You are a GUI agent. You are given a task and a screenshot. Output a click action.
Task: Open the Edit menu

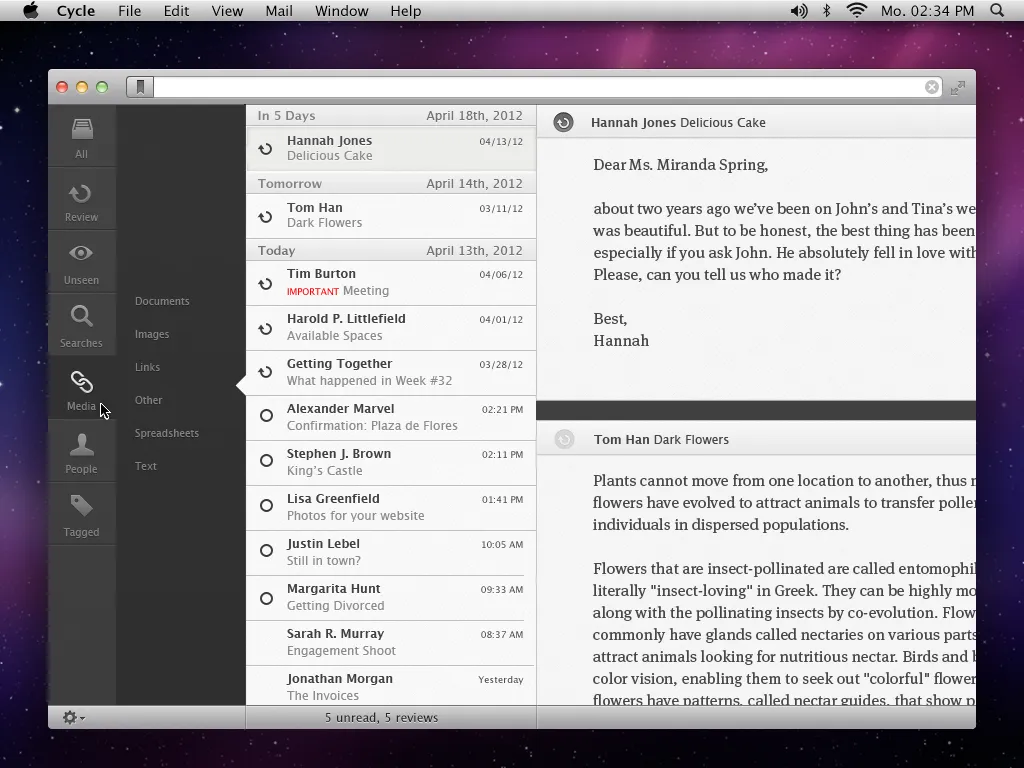tap(176, 11)
